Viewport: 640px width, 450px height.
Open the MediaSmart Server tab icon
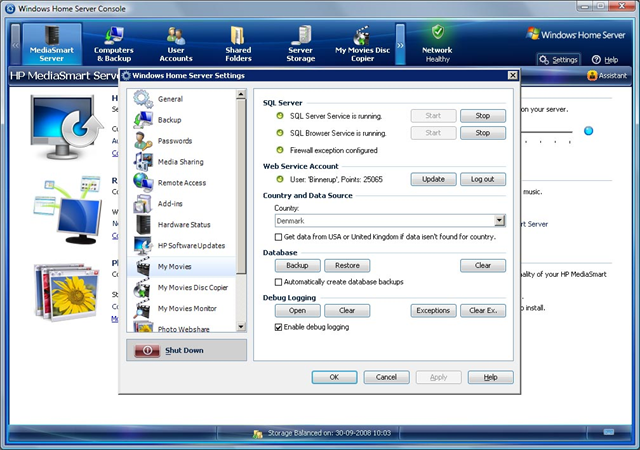point(52,35)
